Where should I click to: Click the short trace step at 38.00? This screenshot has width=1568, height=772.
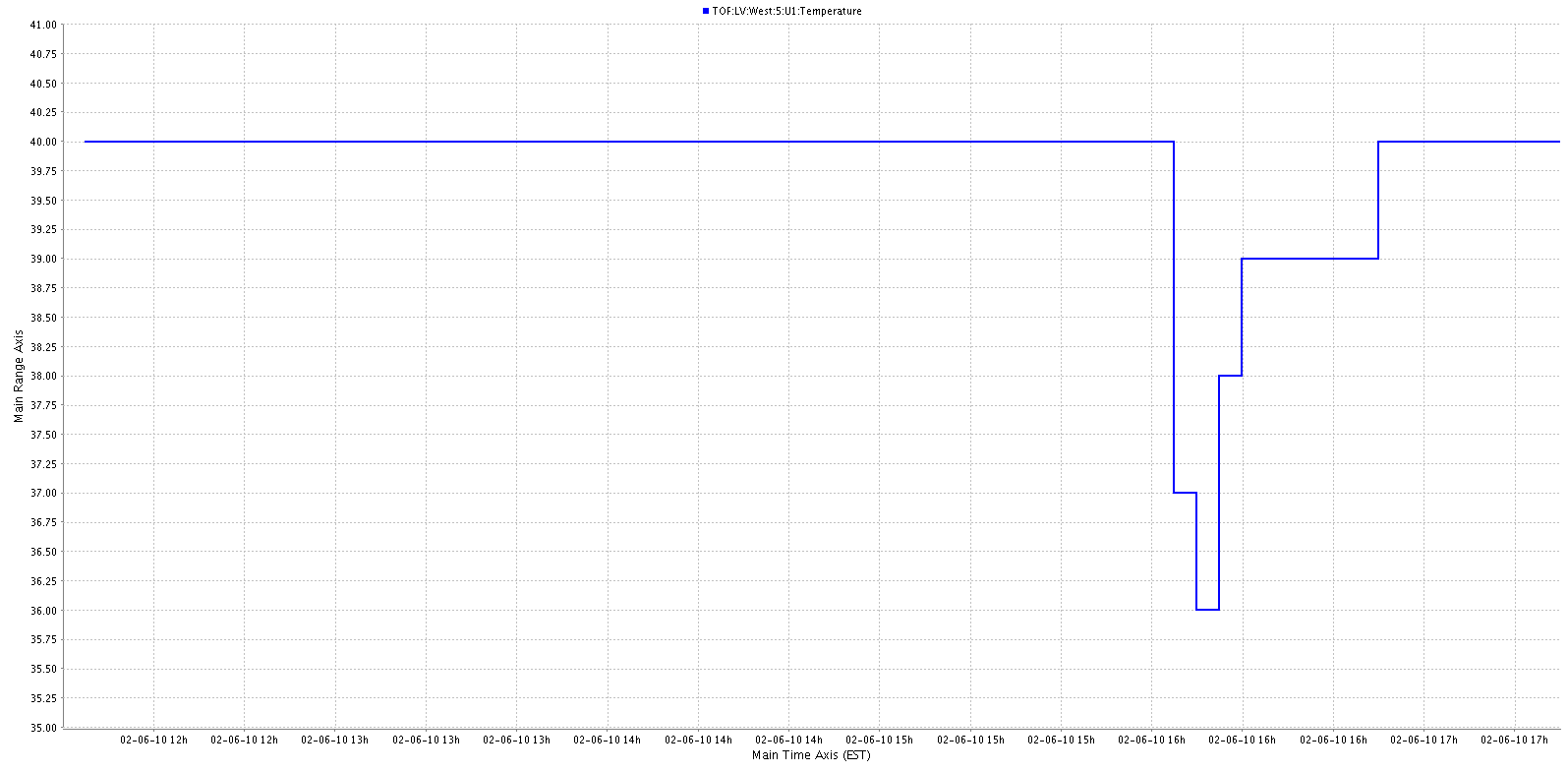pos(1230,376)
